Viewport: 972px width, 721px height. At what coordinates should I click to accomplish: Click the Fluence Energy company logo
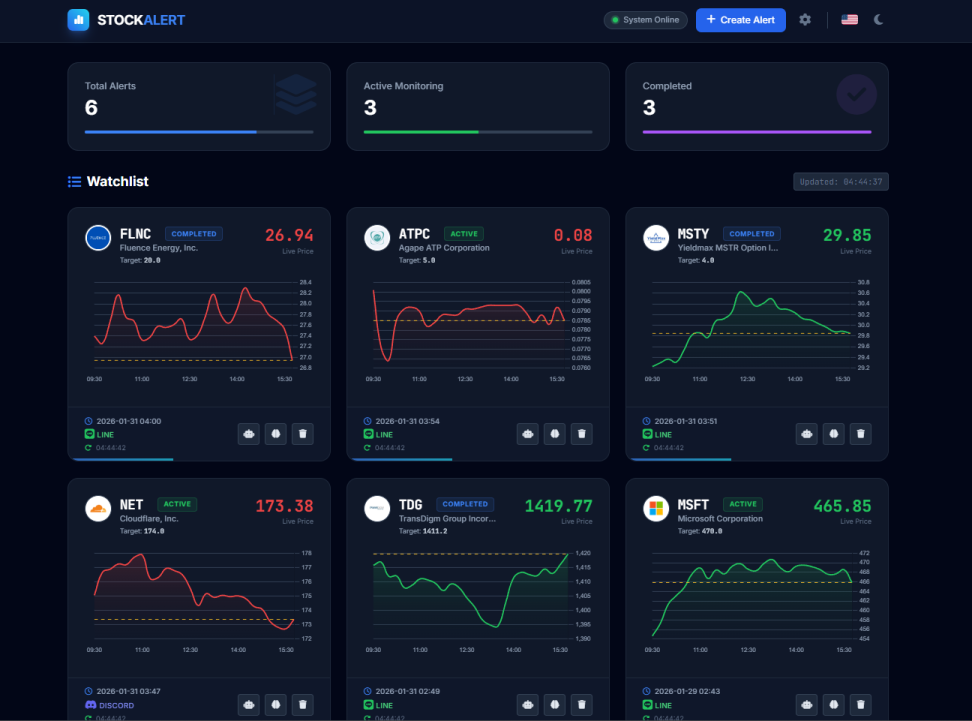tap(98, 238)
